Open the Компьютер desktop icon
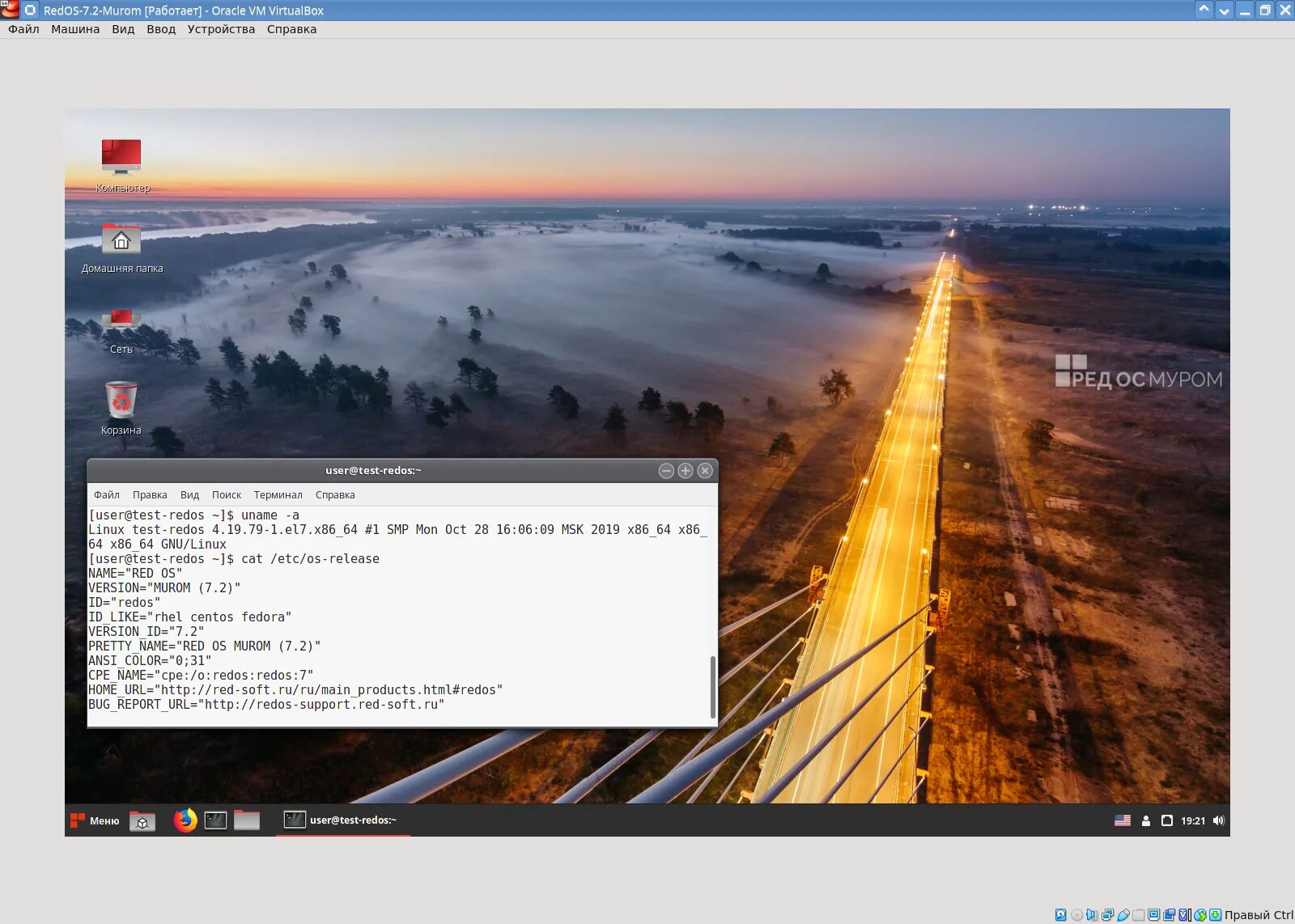This screenshot has width=1295, height=924. point(121,165)
